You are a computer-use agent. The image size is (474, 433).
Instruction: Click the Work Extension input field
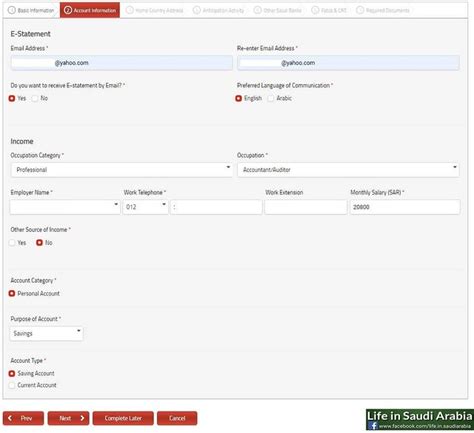coord(306,207)
